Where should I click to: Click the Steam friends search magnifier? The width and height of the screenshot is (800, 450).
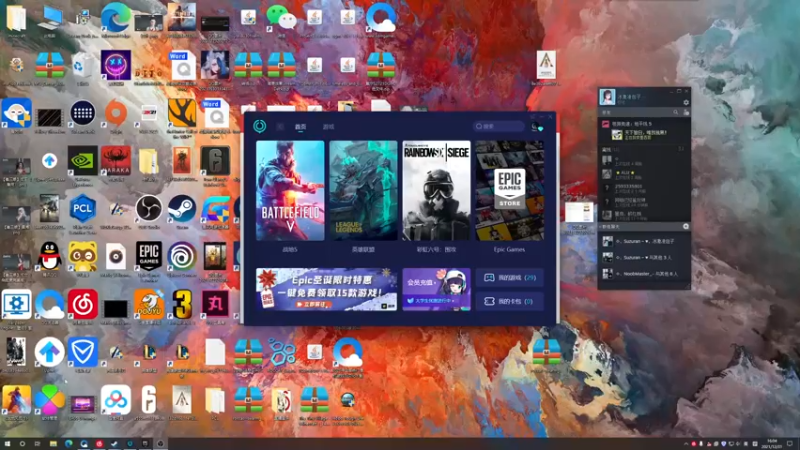[676, 112]
